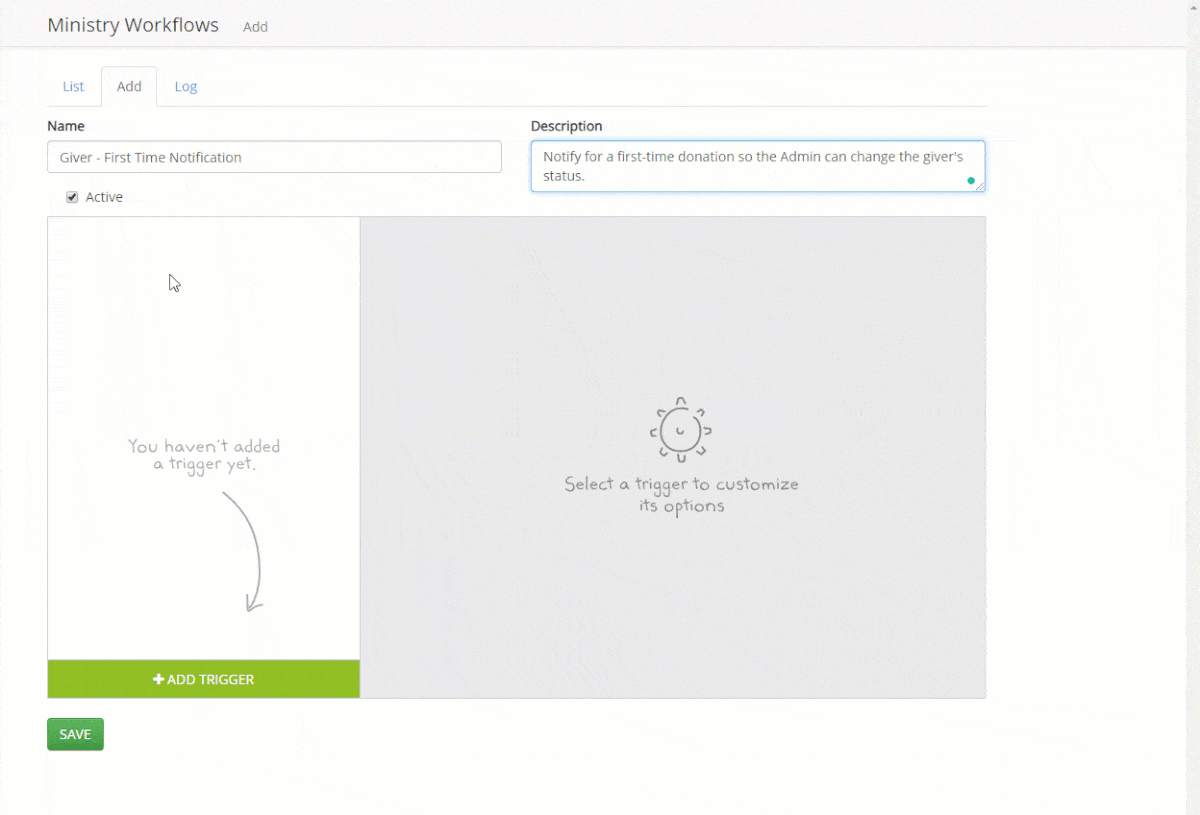
Task: Focus the Name input field
Action: pyautogui.click(x=274, y=157)
